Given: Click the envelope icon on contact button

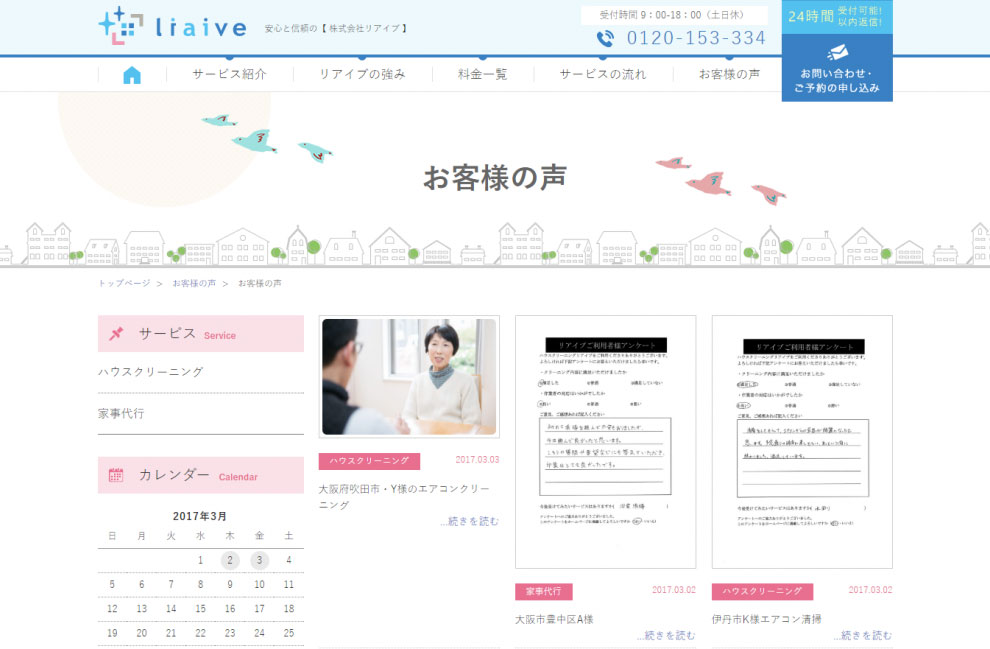Looking at the screenshot, I should coord(837,52).
